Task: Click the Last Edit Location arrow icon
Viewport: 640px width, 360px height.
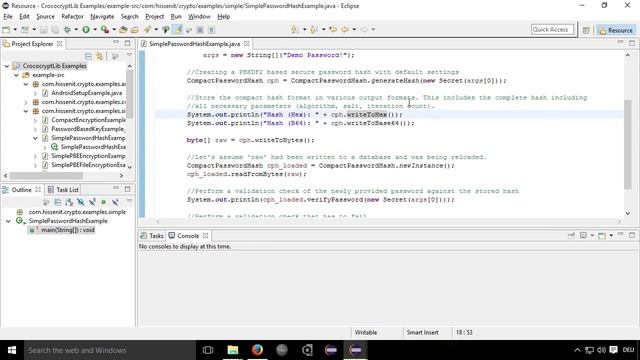Action: (333, 29)
